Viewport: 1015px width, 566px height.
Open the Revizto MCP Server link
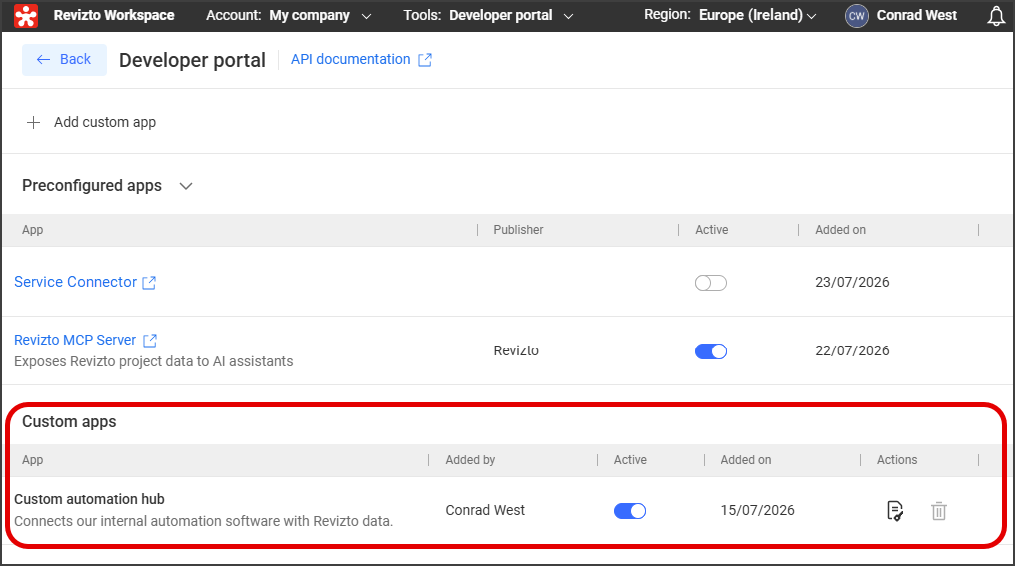click(x=75, y=340)
